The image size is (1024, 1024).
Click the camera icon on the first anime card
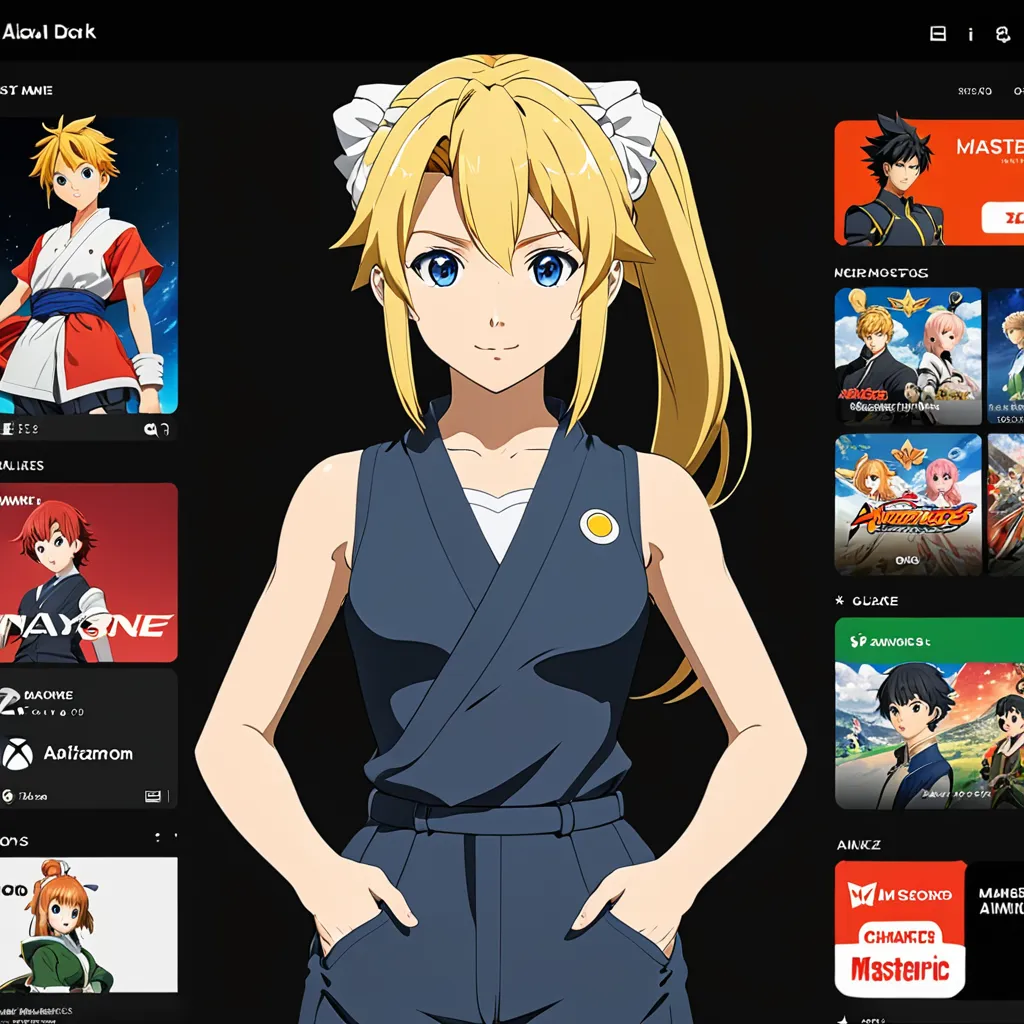point(150,428)
